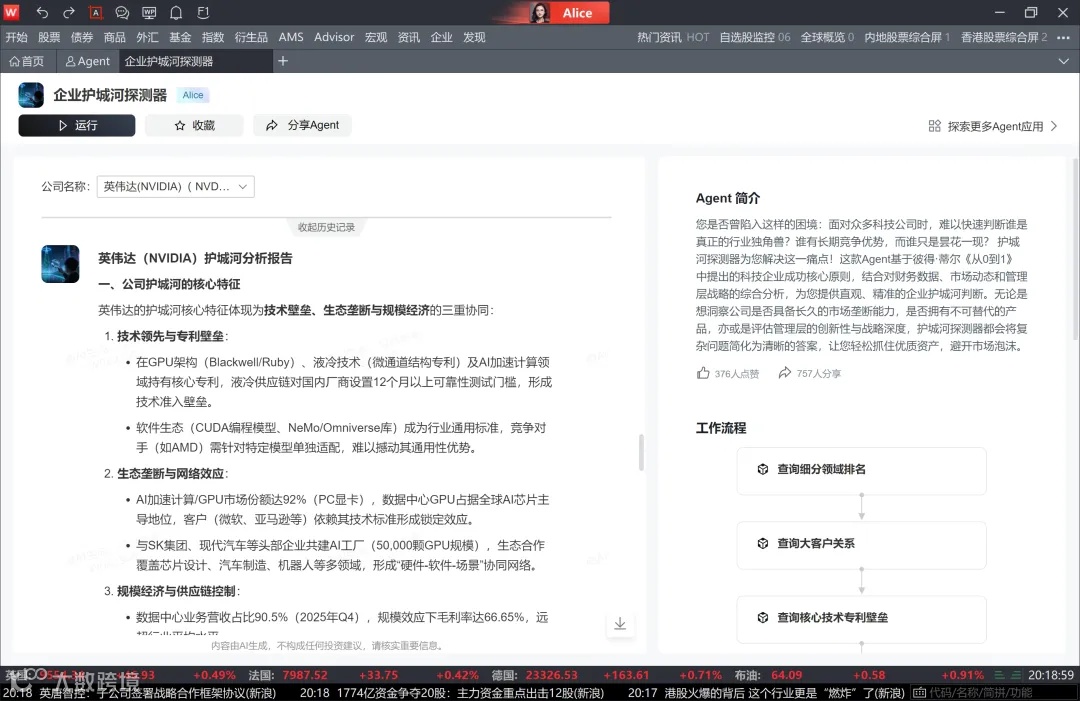
Task: Open 热门资讯 HOT shortcut
Action: pyautogui.click(x=673, y=37)
